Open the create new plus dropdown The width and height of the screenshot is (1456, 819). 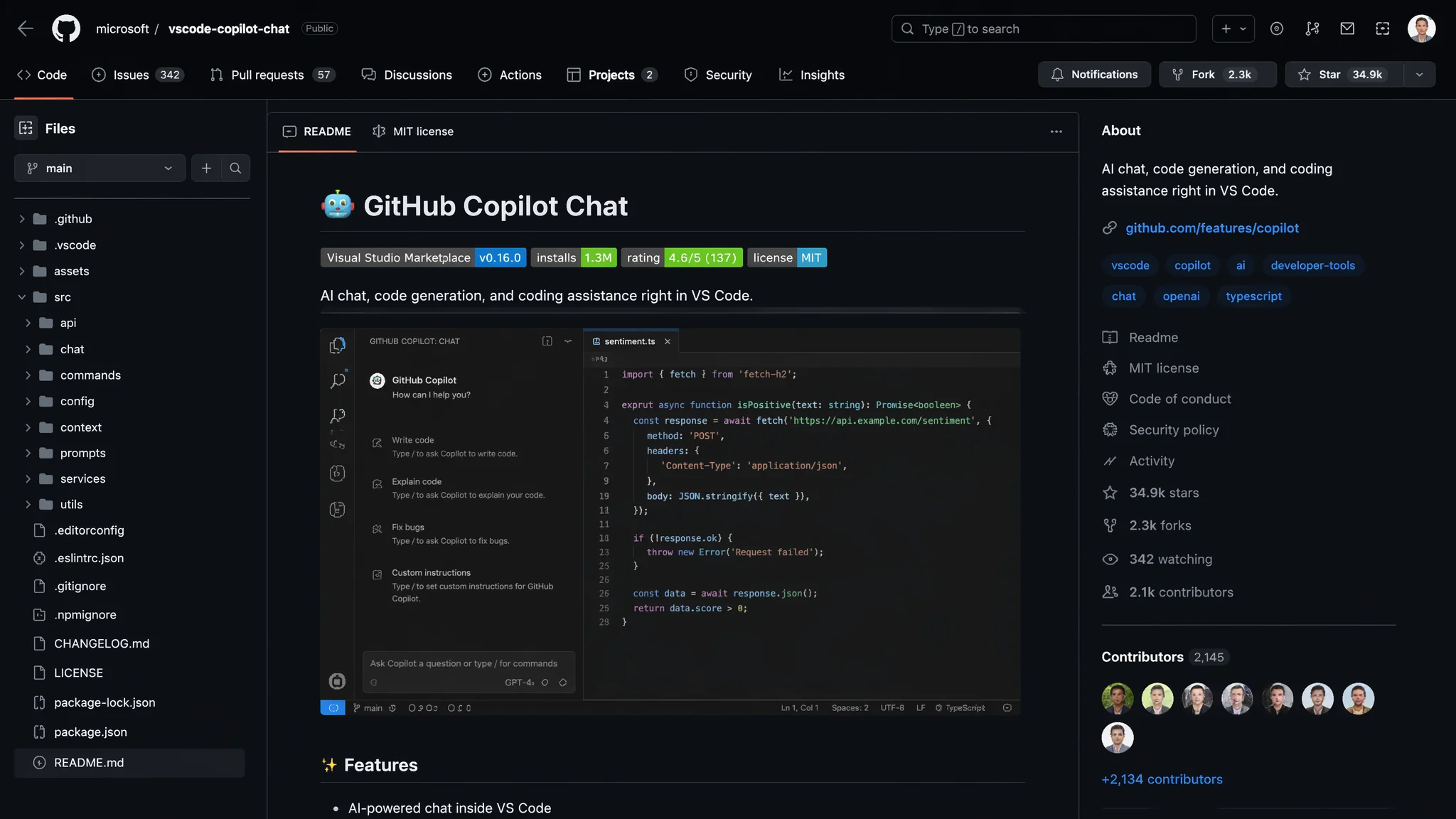[1233, 28]
